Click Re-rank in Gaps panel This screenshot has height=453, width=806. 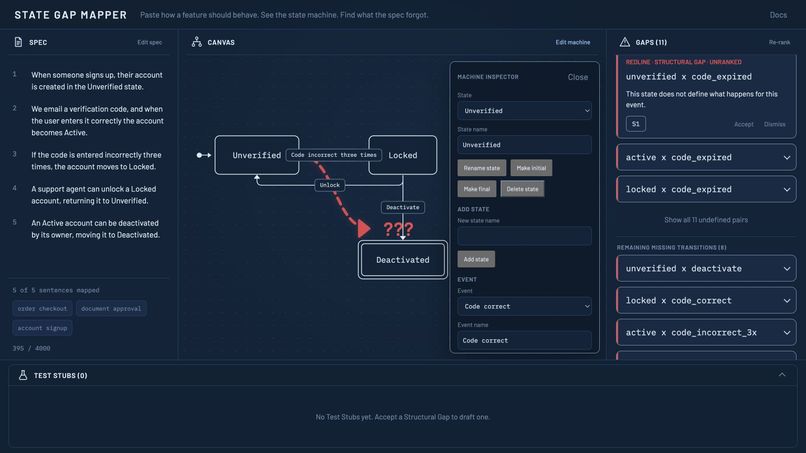coord(779,42)
